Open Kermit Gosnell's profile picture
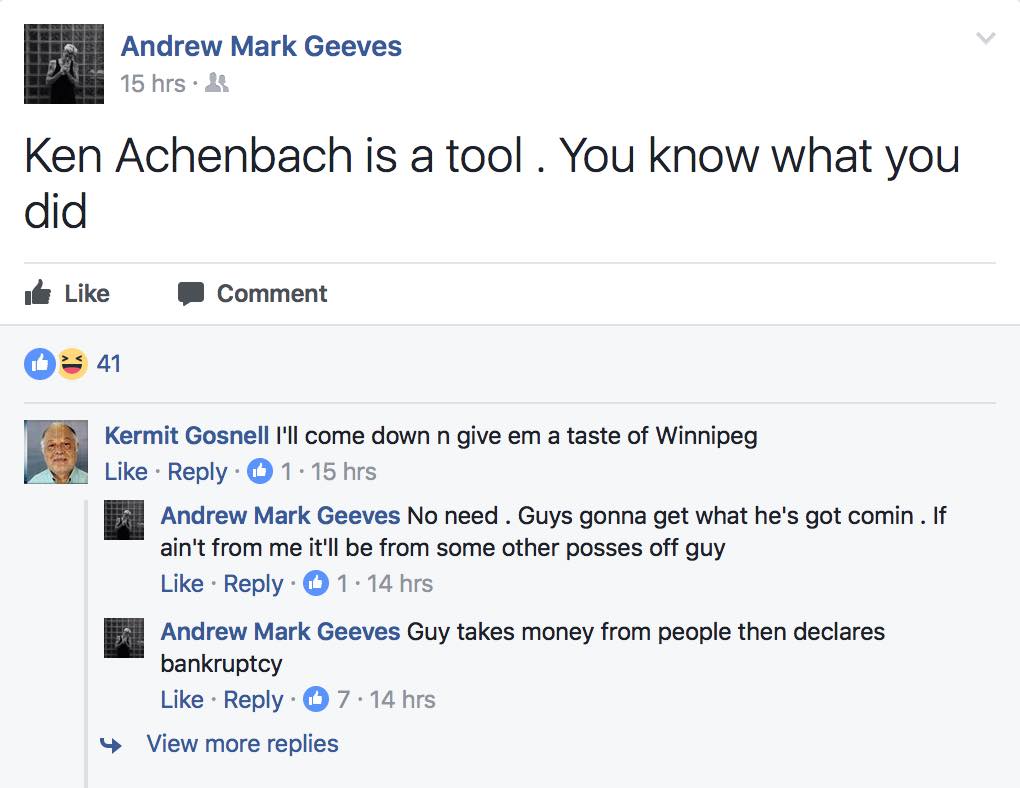 pyautogui.click(x=56, y=452)
